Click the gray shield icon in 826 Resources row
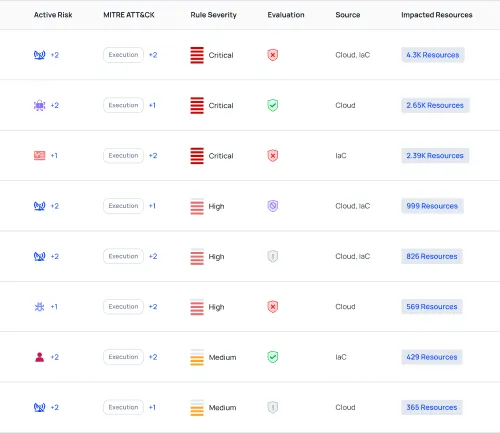This screenshot has width=500, height=433. click(273, 256)
